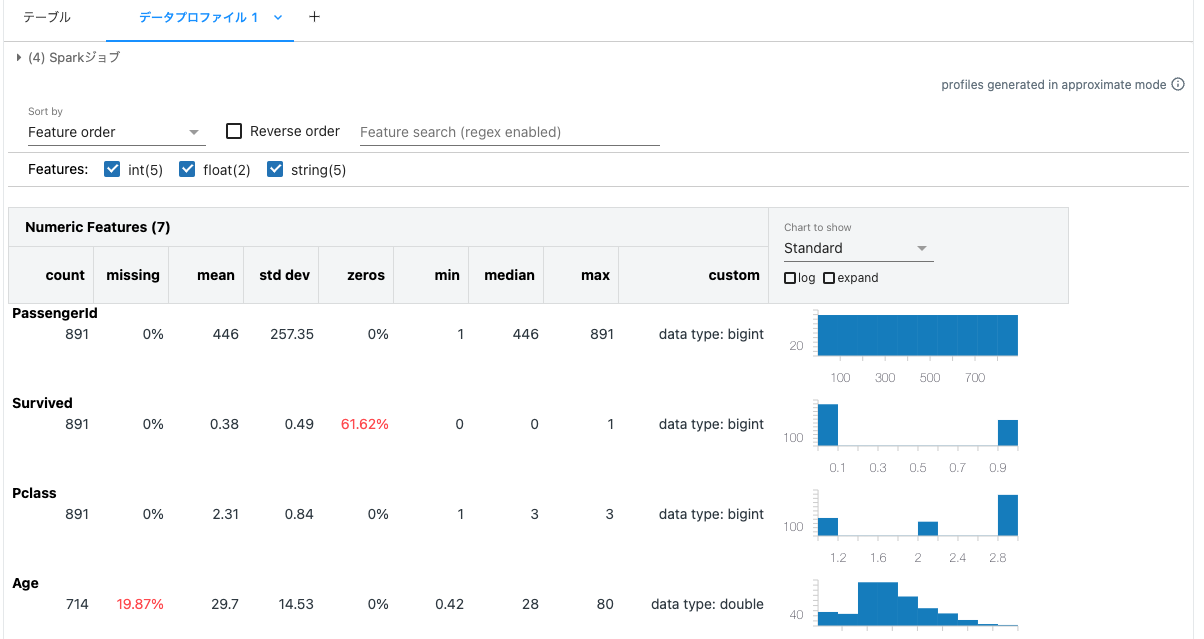
Task: Click the Feature search input field
Action: 509,132
